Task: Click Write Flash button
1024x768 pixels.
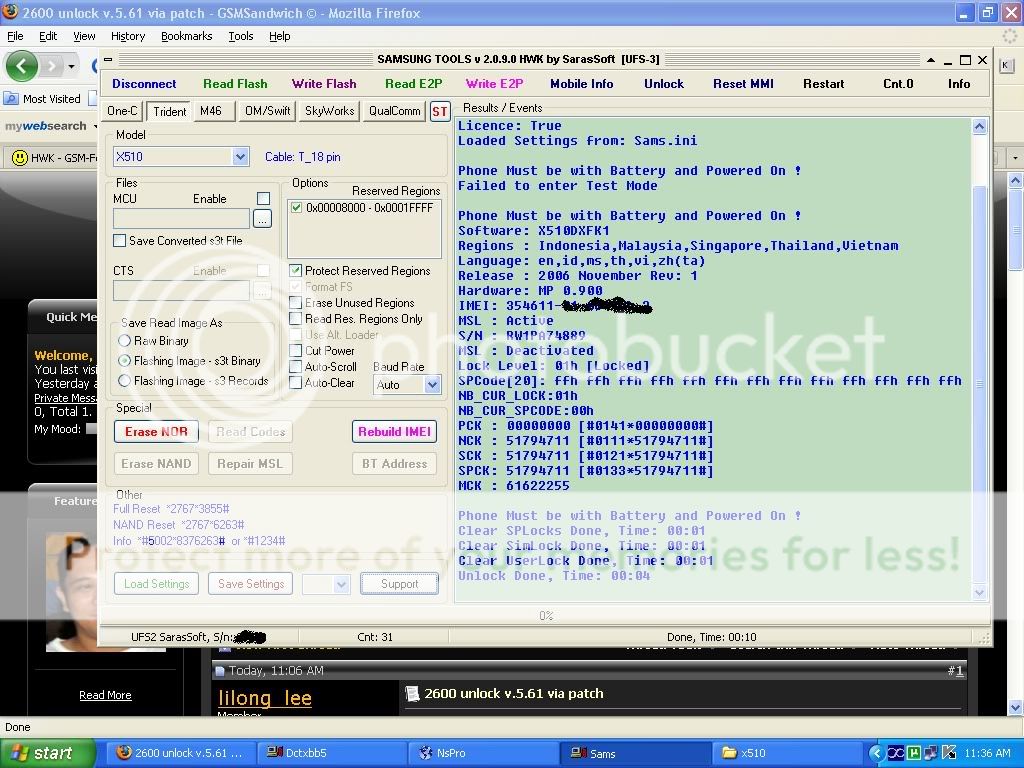Action: [324, 84]
